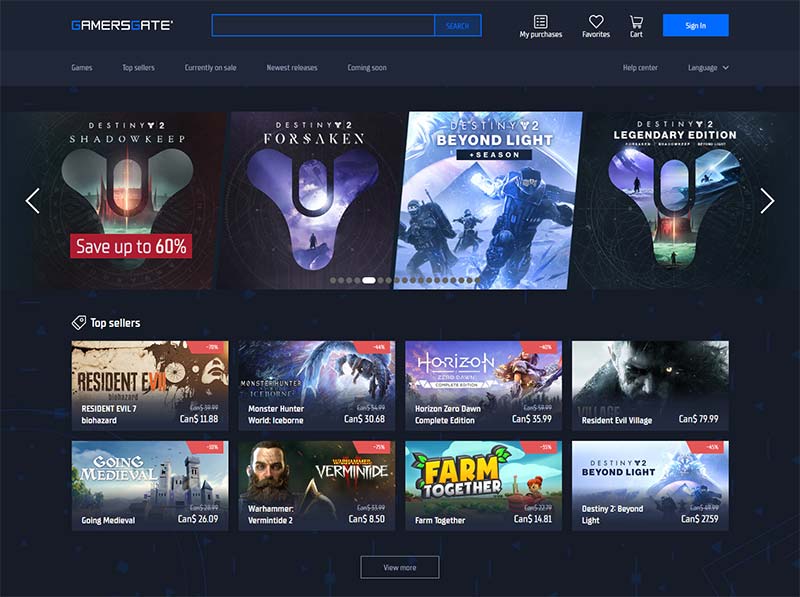Click price Can$ 14.81

[533, 519]
